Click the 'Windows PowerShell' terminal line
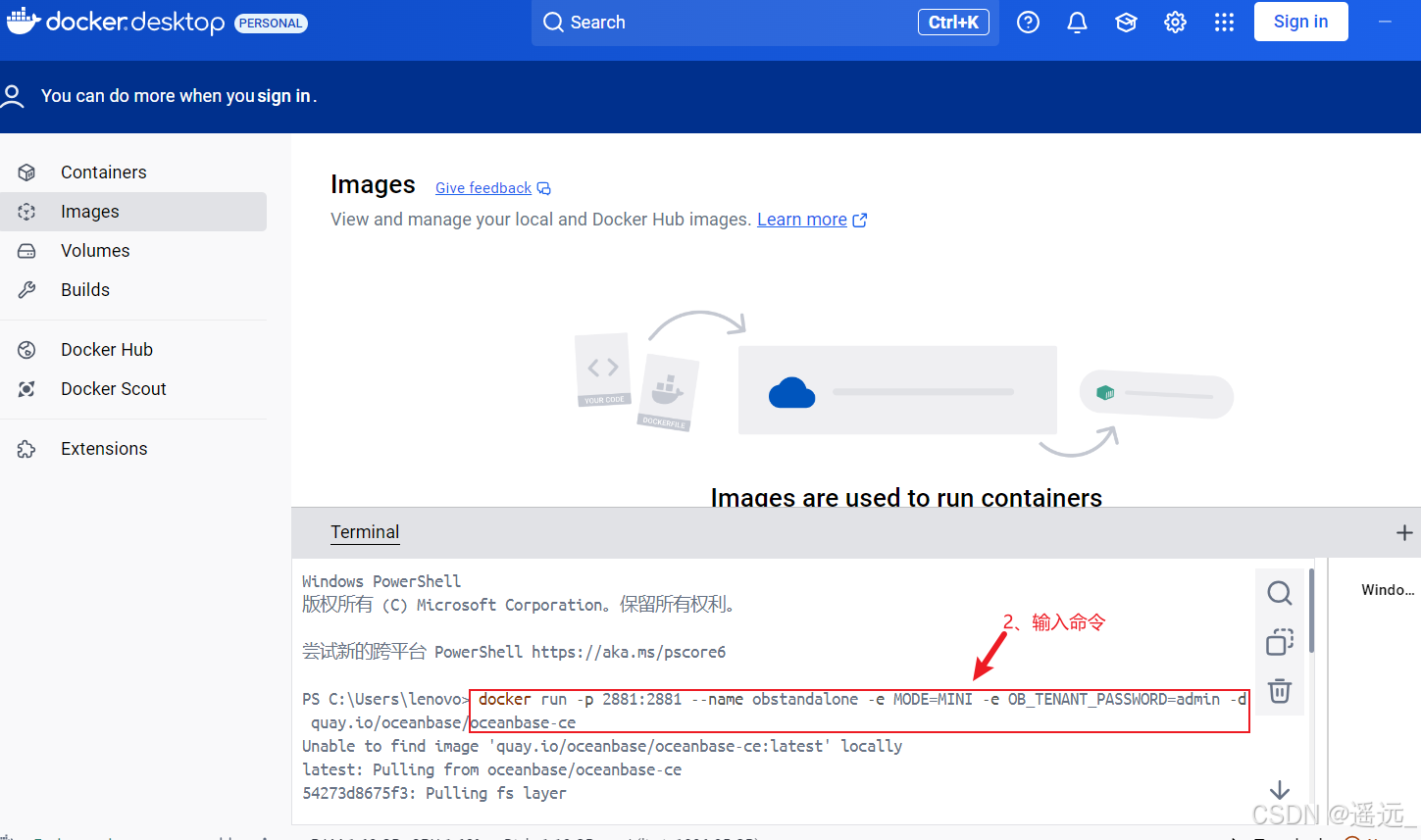The width and height of the screenshot is (1421, 840). (381, 581)
